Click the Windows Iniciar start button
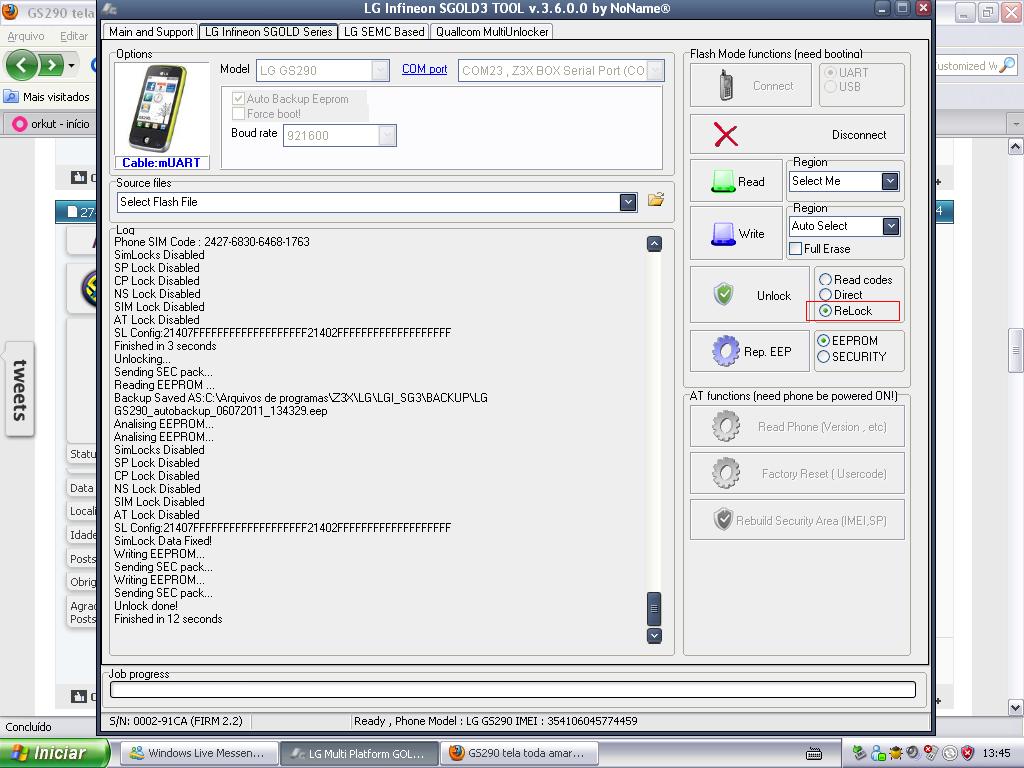This screenshot has width=1024, height=768. click(x=54, y=753)
